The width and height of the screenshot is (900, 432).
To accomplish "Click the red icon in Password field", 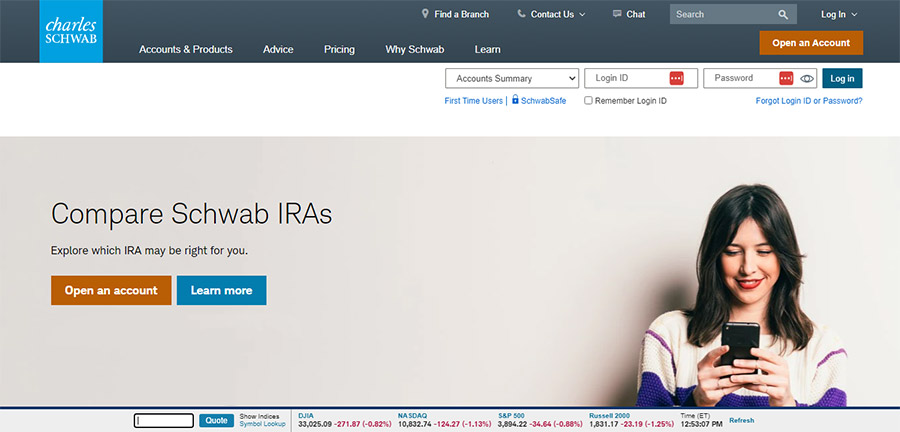I will pyautogui.click(x=786, y=78).
